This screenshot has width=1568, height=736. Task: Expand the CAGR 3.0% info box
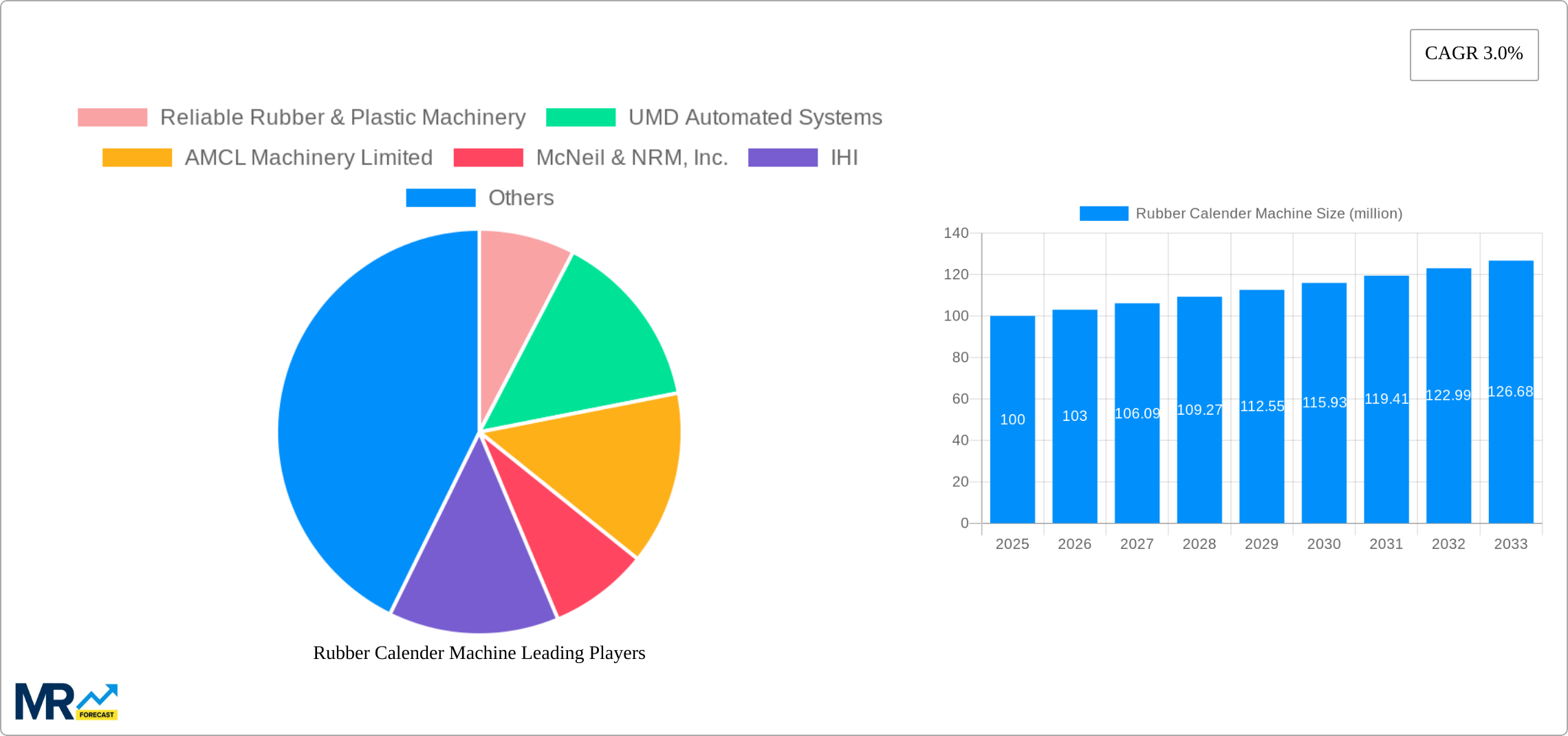coord(1473,54)
